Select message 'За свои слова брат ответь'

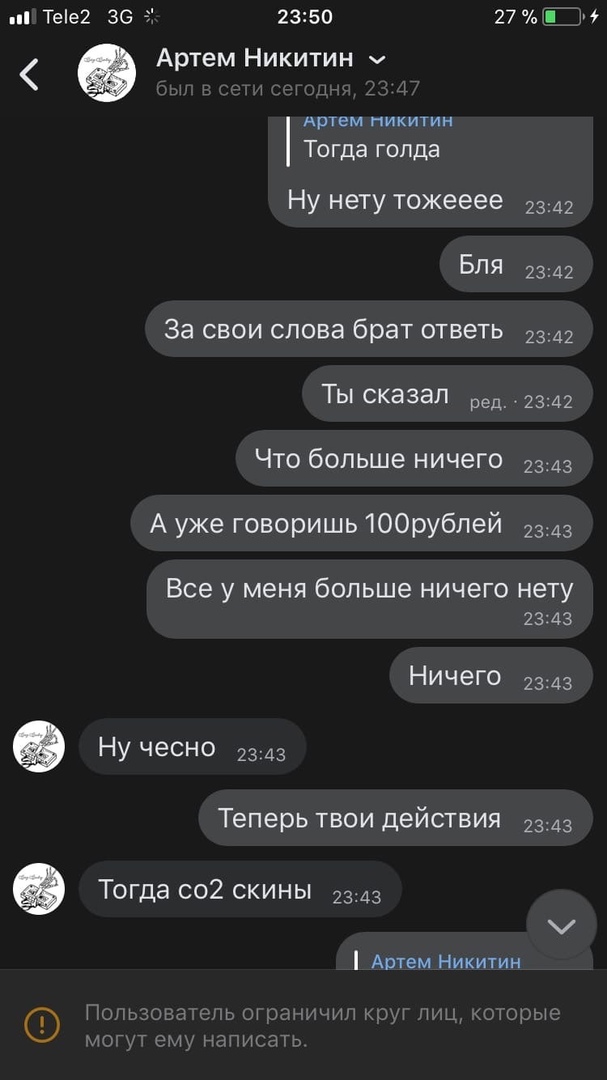tap(369, 329)
